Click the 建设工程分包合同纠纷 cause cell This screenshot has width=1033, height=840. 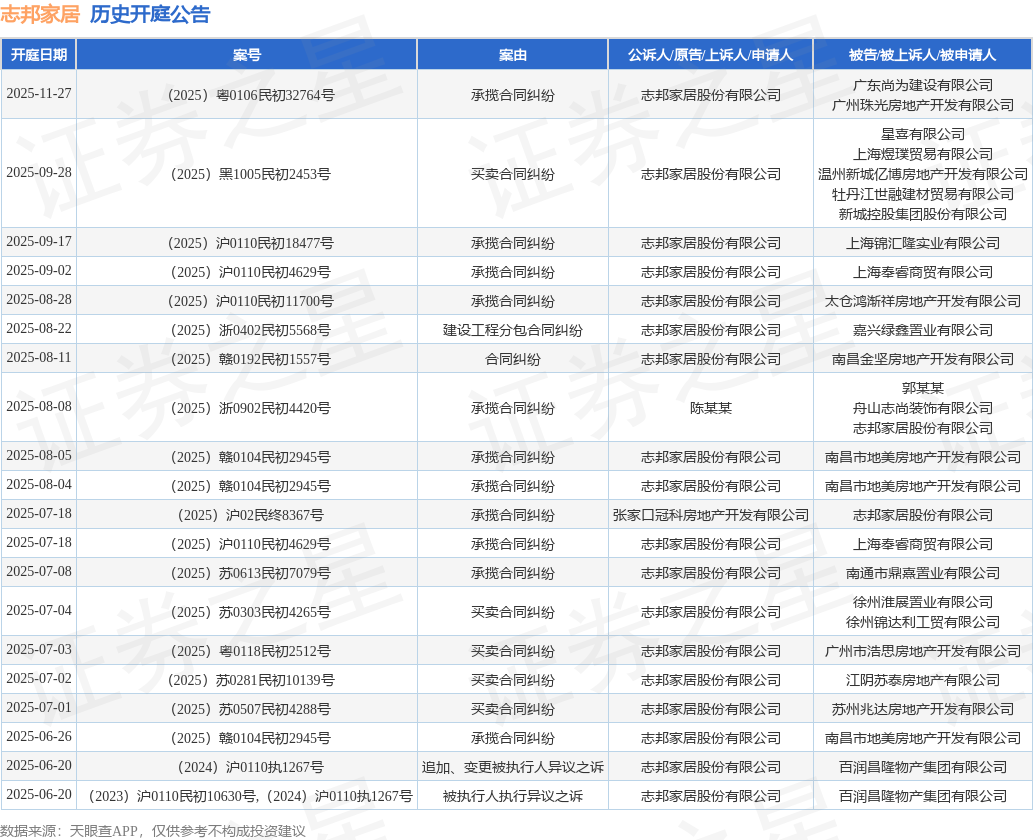[513, 331]
